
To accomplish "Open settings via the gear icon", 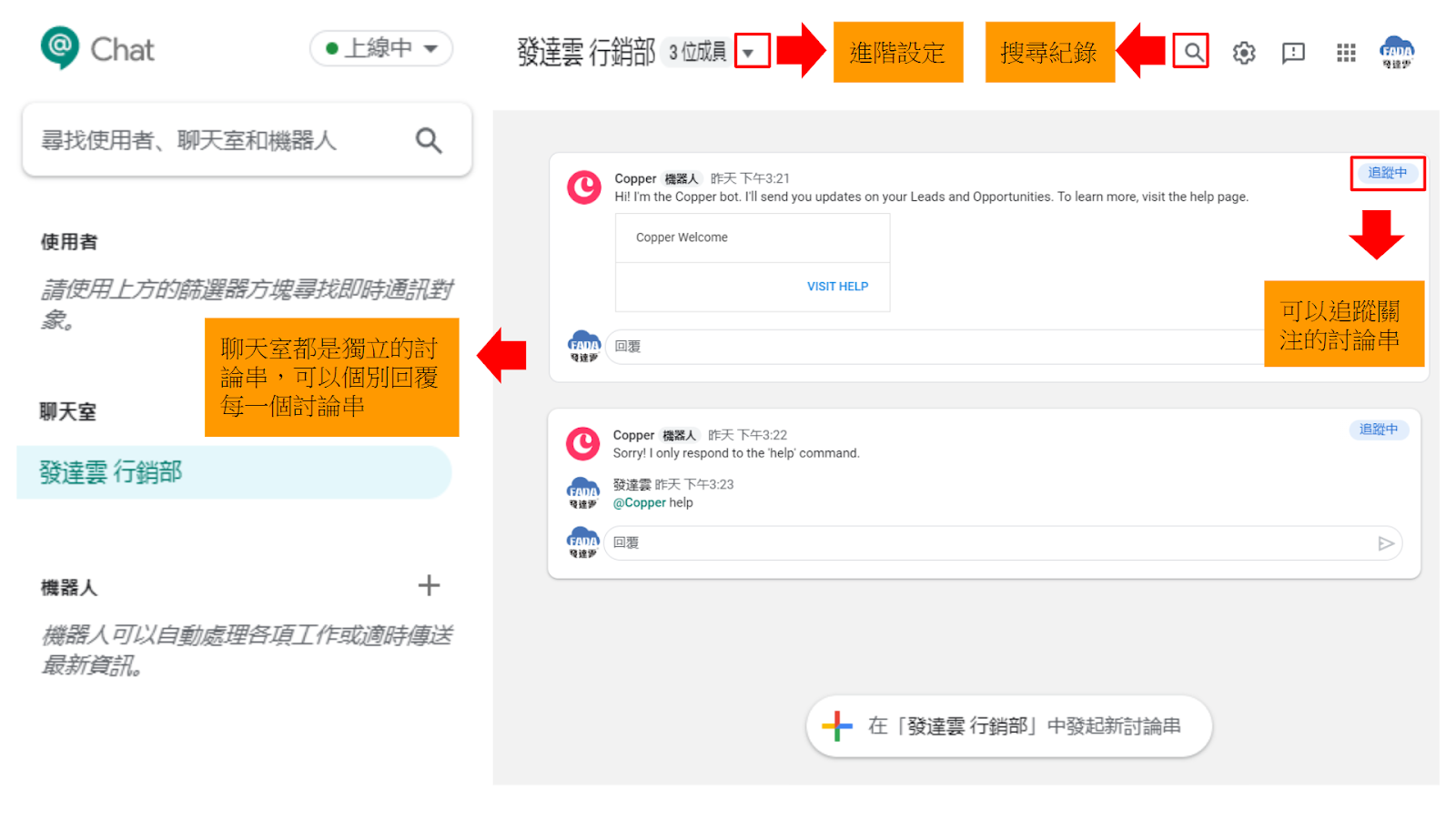I will [1244, 53].
